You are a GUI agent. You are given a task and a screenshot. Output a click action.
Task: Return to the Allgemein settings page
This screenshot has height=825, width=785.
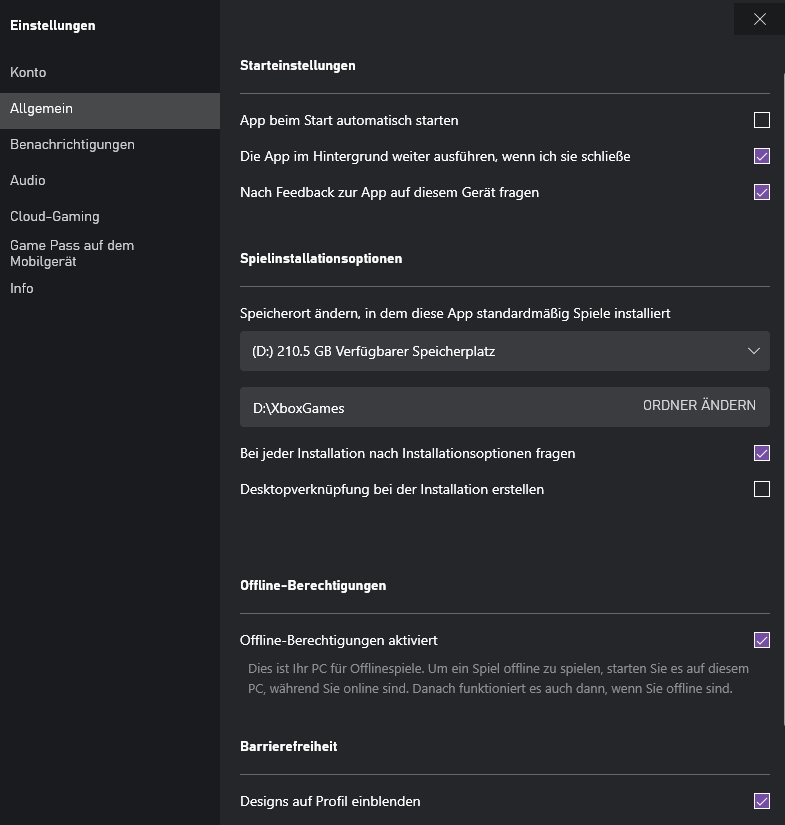(x=41, y=107)
